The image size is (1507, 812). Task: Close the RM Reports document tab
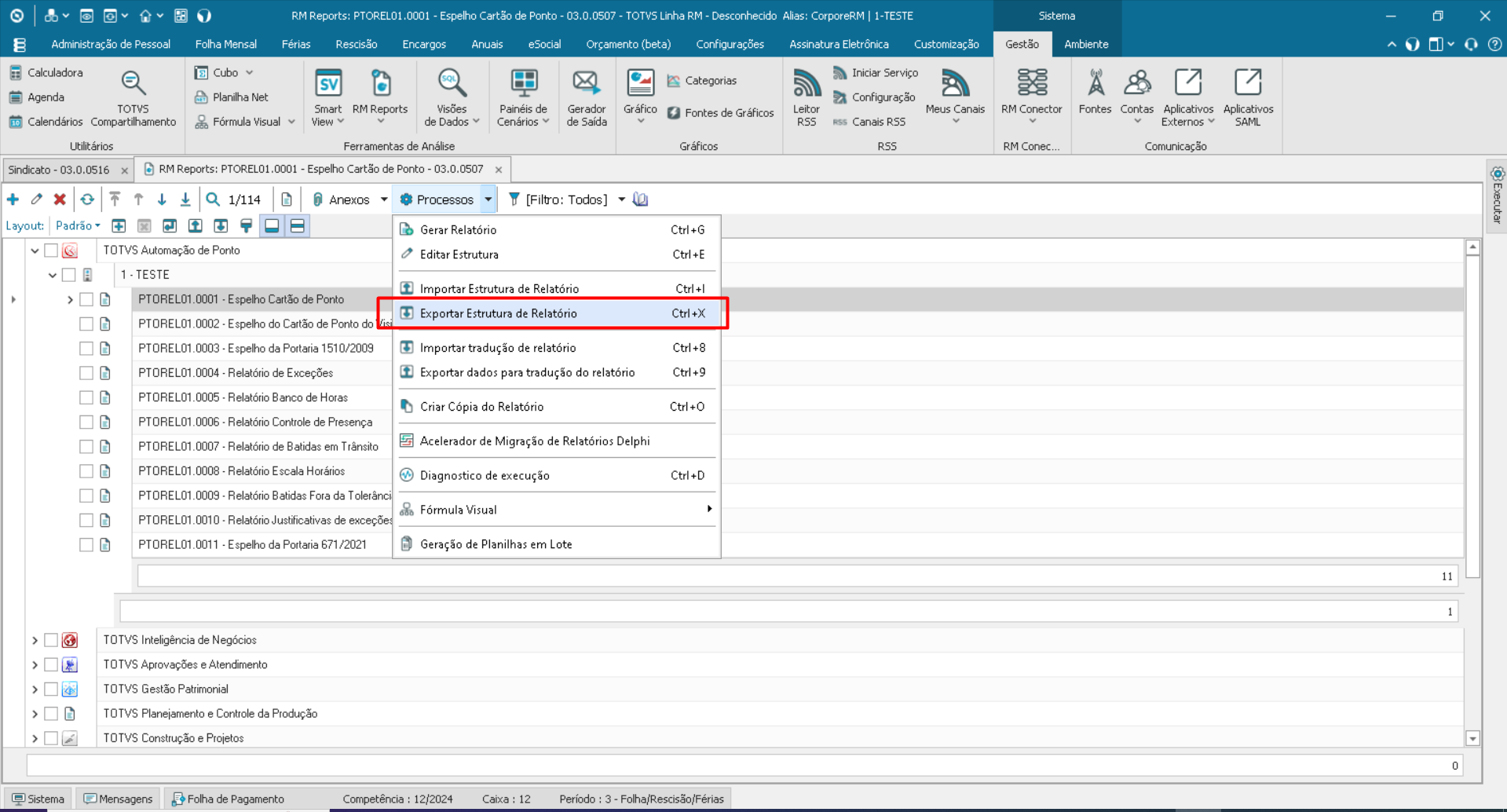tap(499, 170)
